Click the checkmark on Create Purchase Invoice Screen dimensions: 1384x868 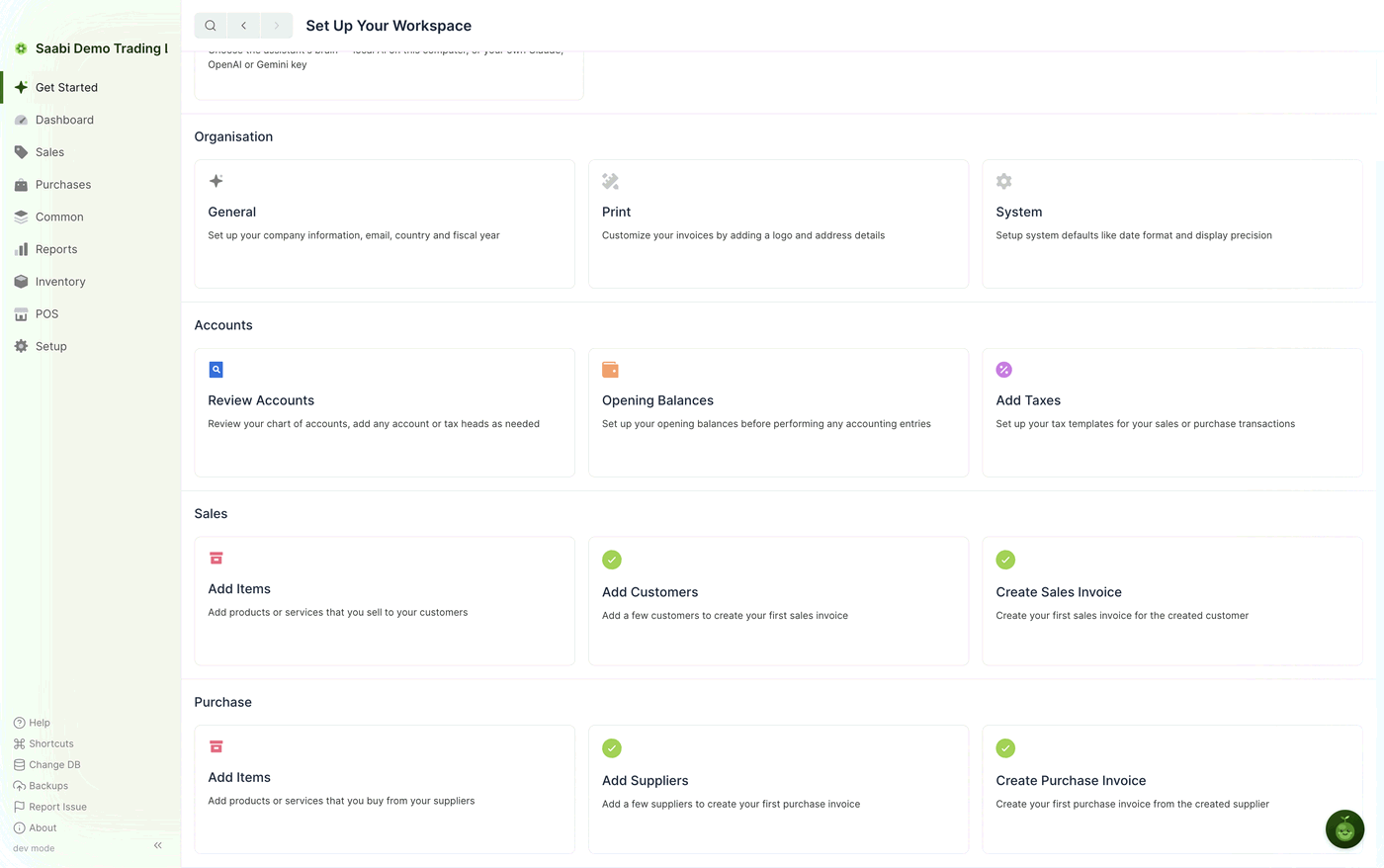(1005, 748)
